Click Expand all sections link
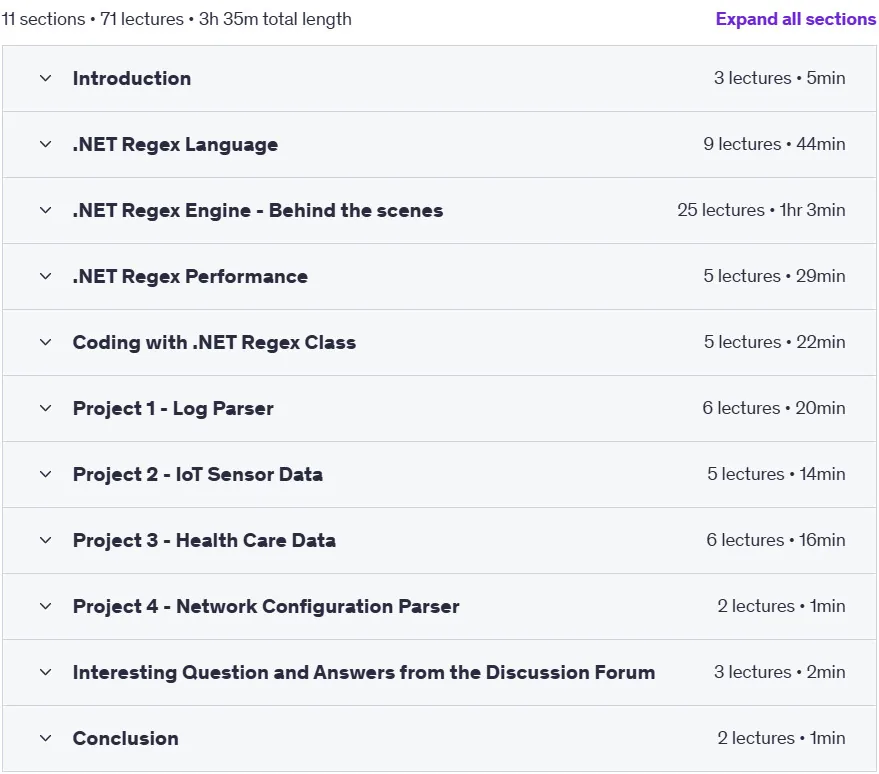Viewport: 879px width, 774px height. 795,19
